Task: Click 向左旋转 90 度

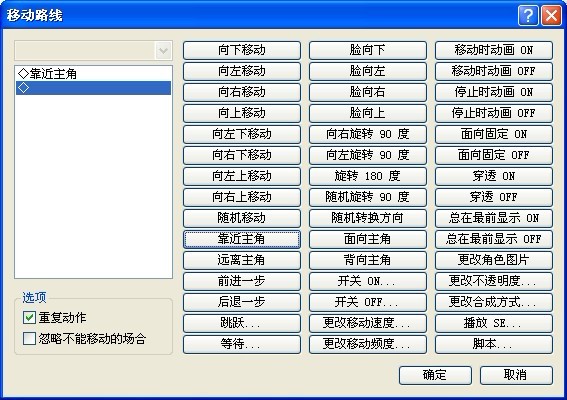Action: click(x=368, y=155)
